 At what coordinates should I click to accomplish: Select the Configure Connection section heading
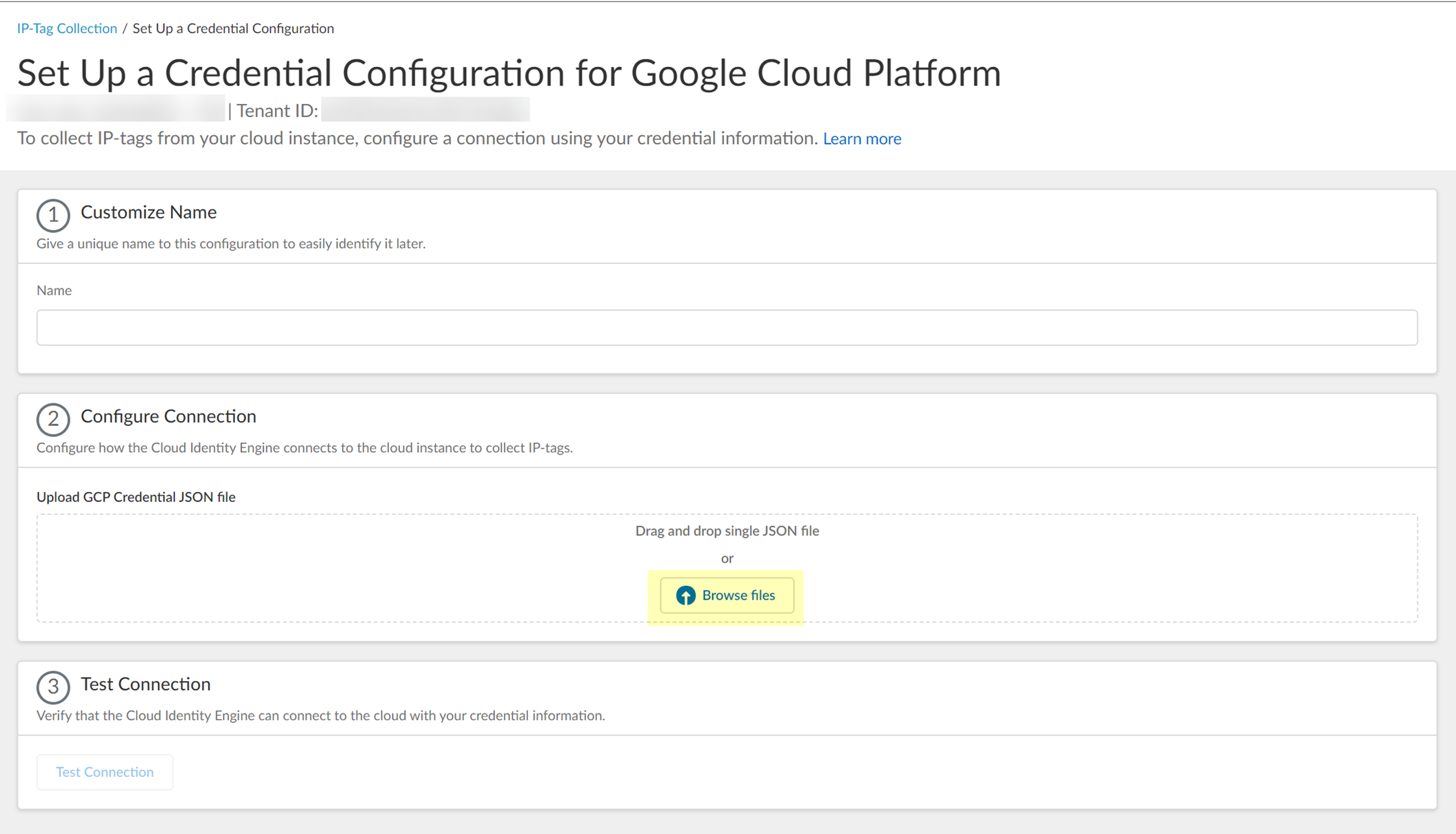coord(168,416)
